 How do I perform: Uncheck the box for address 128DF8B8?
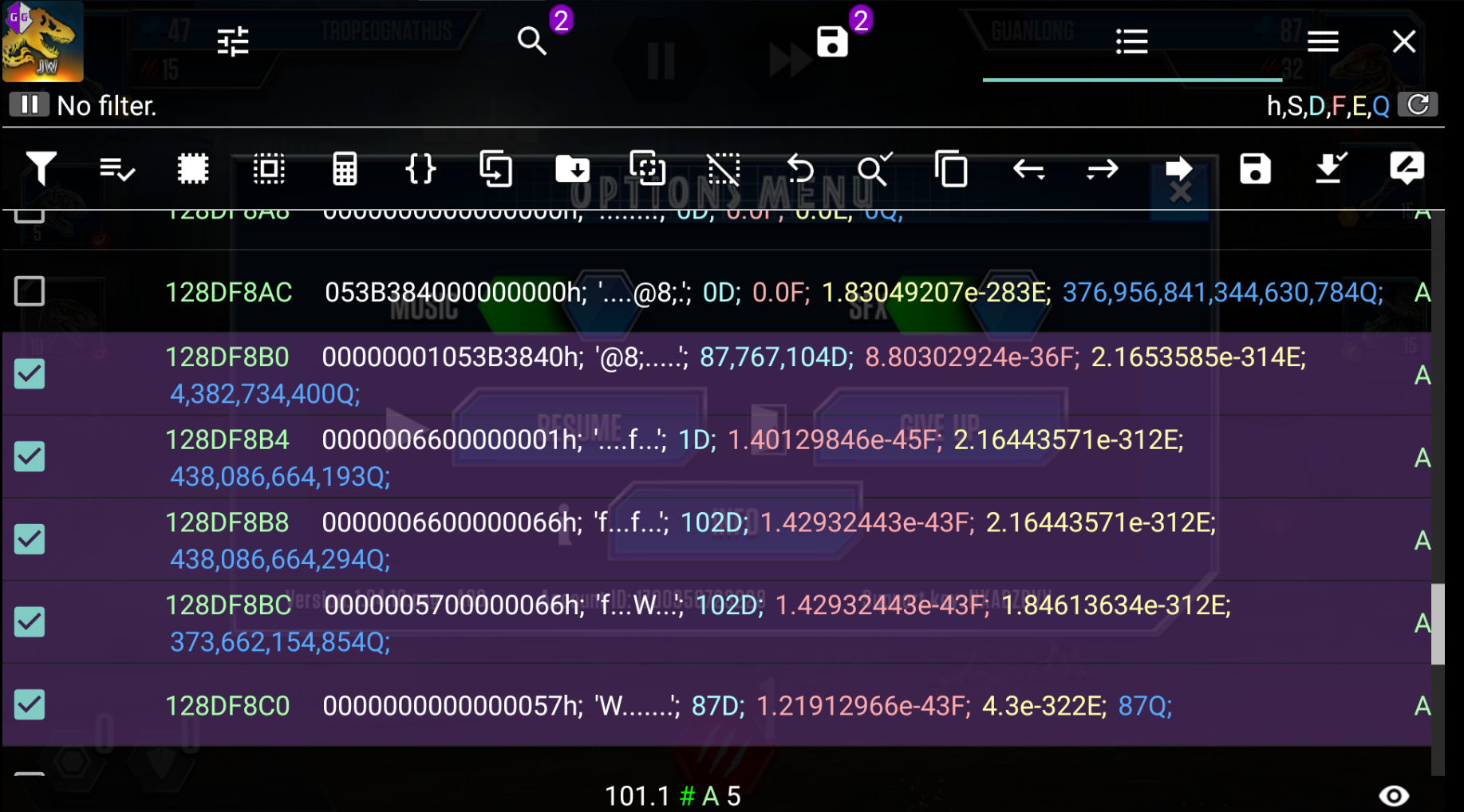tap(30, 539)
